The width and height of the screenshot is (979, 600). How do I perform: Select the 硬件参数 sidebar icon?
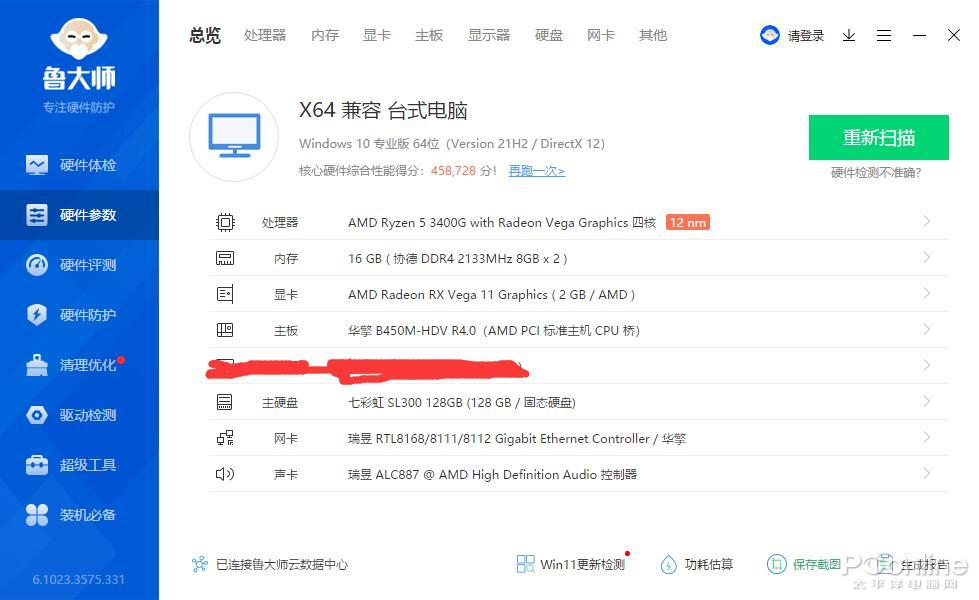[x=37, y=215]
